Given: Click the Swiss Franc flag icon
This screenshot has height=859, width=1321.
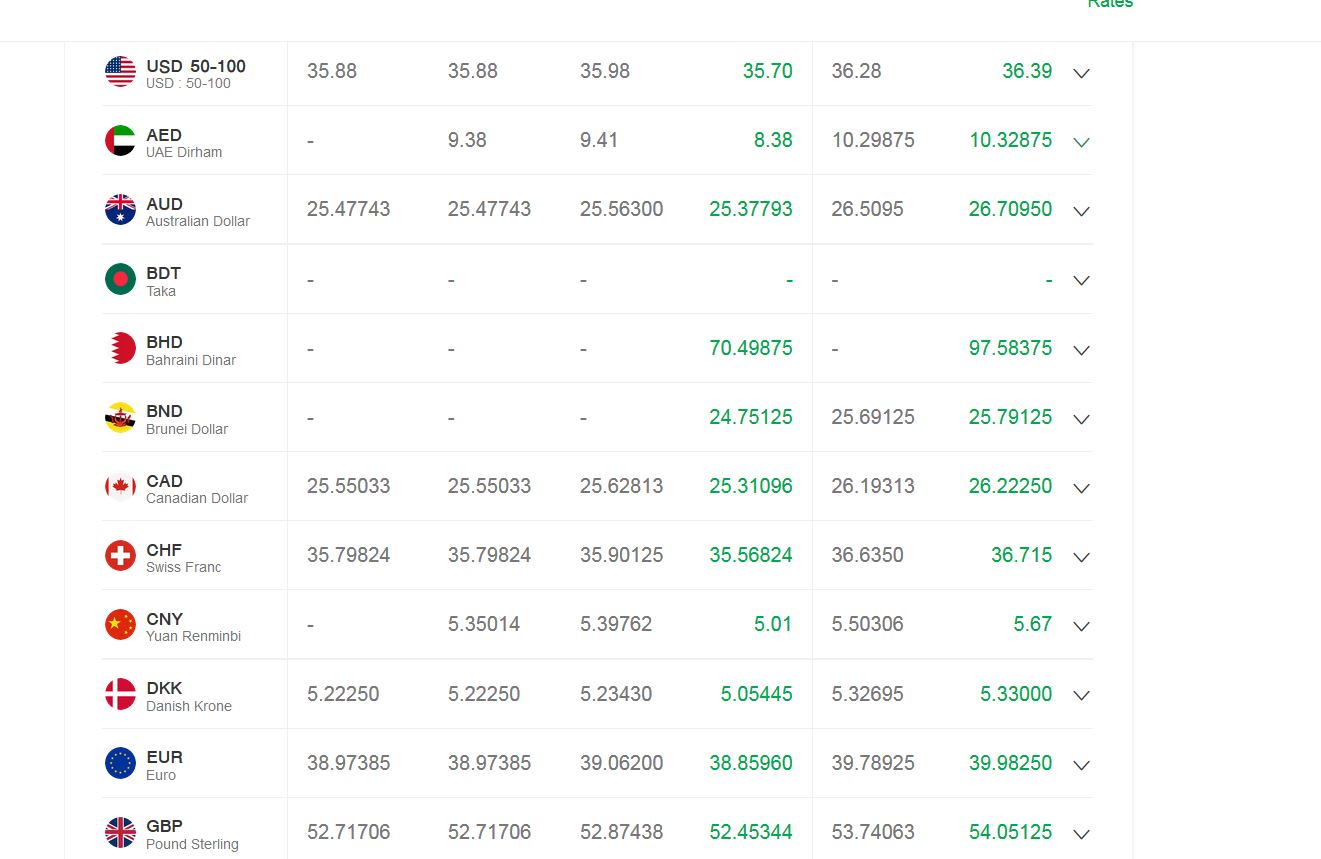Looking at the screenshot, I should pyautogui.click(x=120, y=556).
